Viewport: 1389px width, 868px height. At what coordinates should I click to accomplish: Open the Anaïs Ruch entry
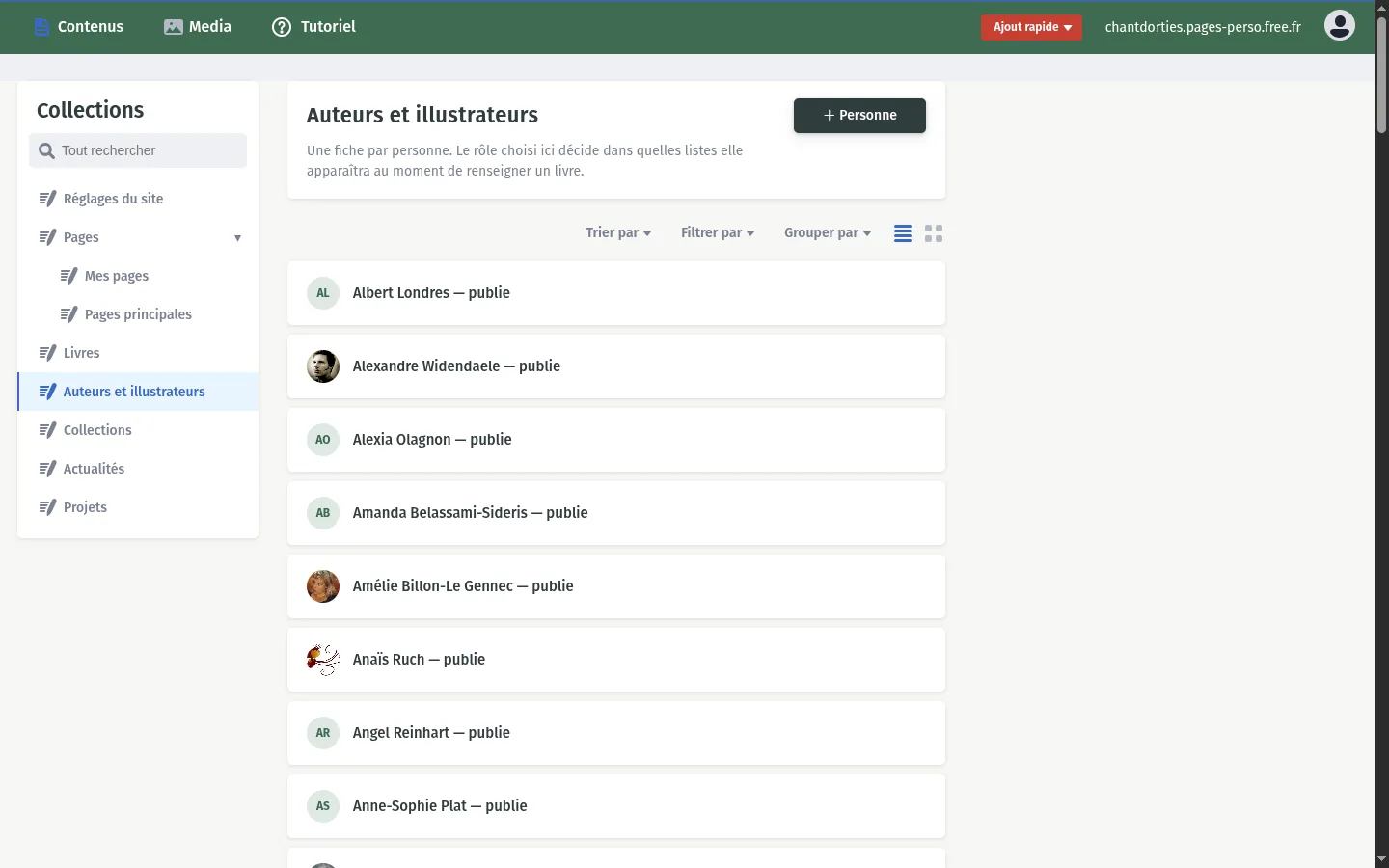pyautogui.click(x=616, y=660)
